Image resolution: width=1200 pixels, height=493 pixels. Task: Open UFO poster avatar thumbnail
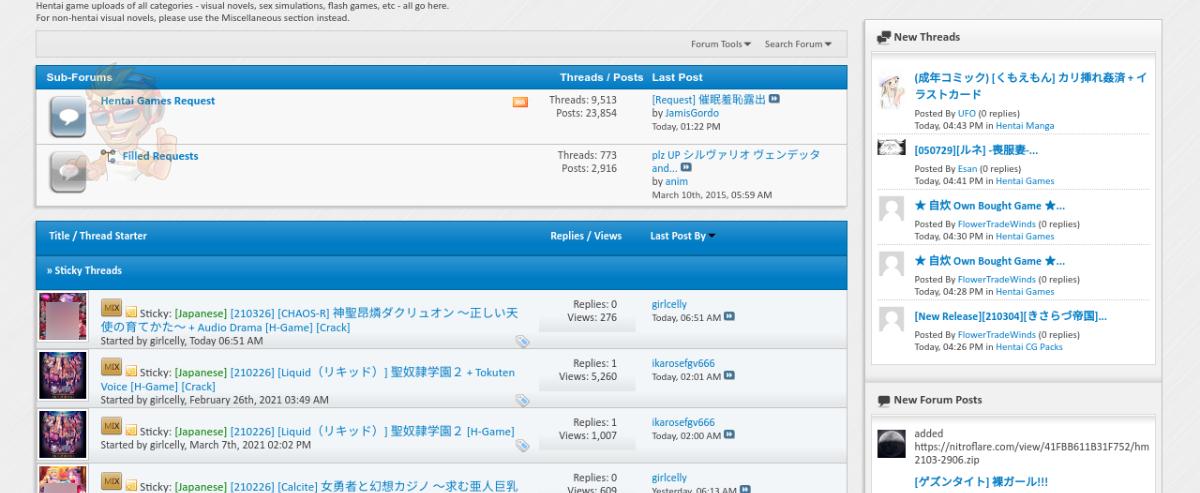coord(891,90)
